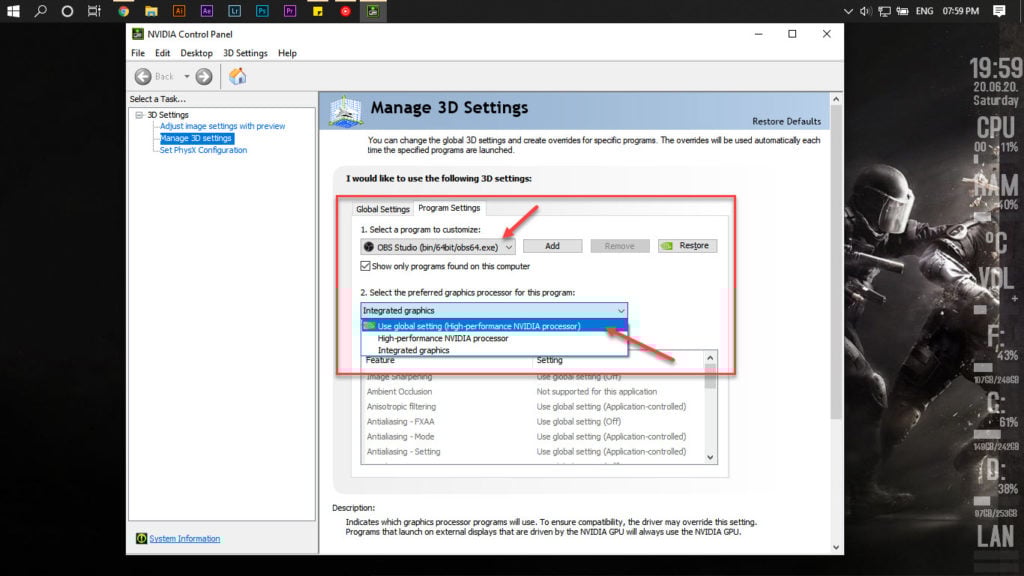1024x576 pixels.
Task: Select the Antialiasing - Mode feature row
Action: click(533, 436)
